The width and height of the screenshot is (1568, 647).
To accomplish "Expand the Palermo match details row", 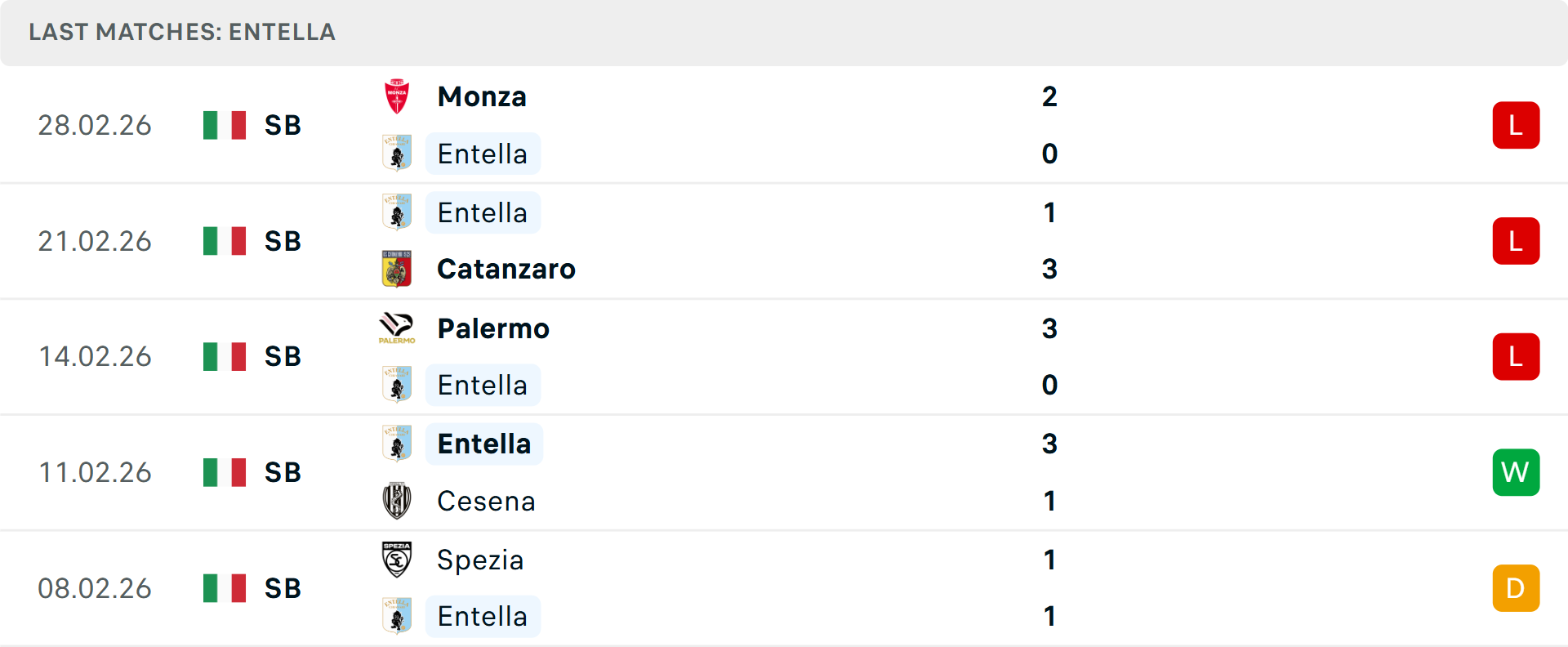I will tap(784, 356).
